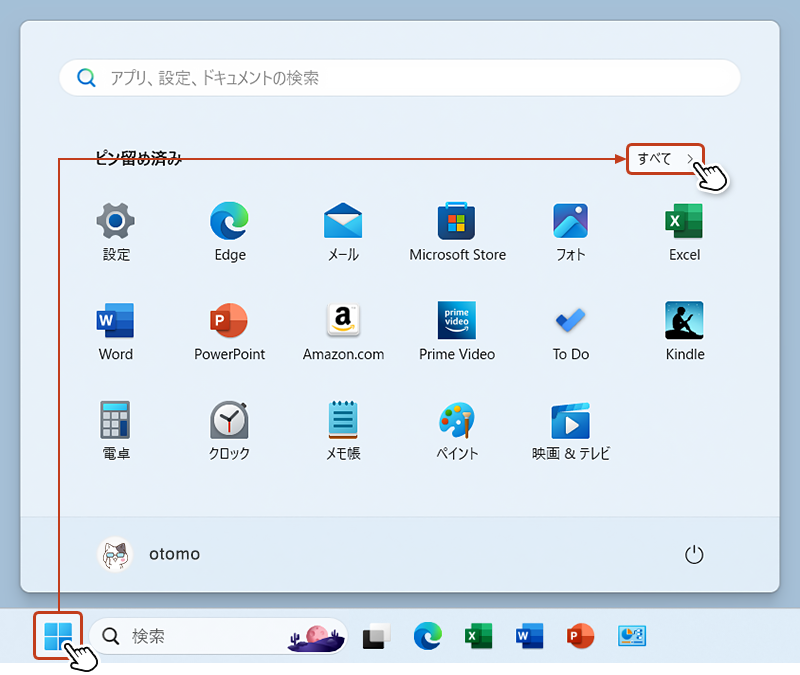Launch Edge from pinned apps
The image size is (800, 675).
230,232
